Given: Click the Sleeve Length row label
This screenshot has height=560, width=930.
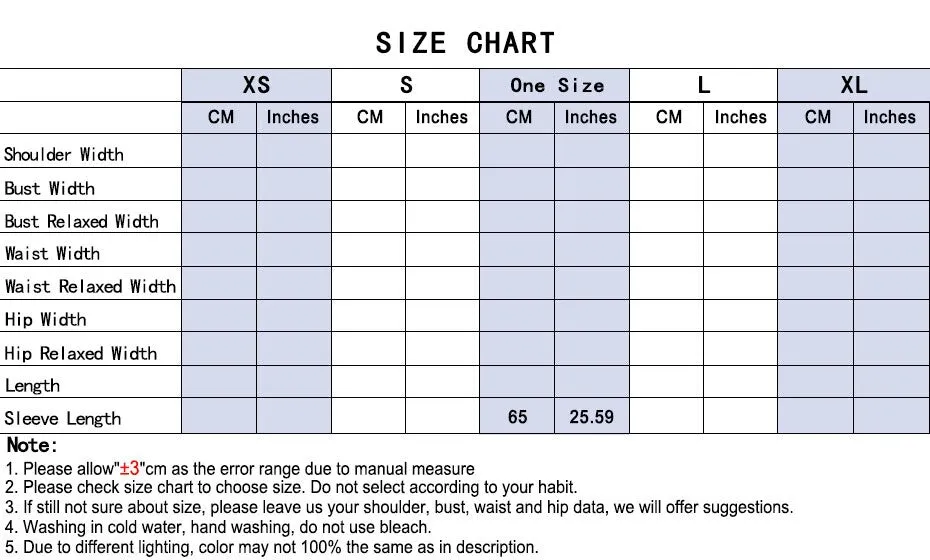Looking at the screenshot, I should point(62,418).
